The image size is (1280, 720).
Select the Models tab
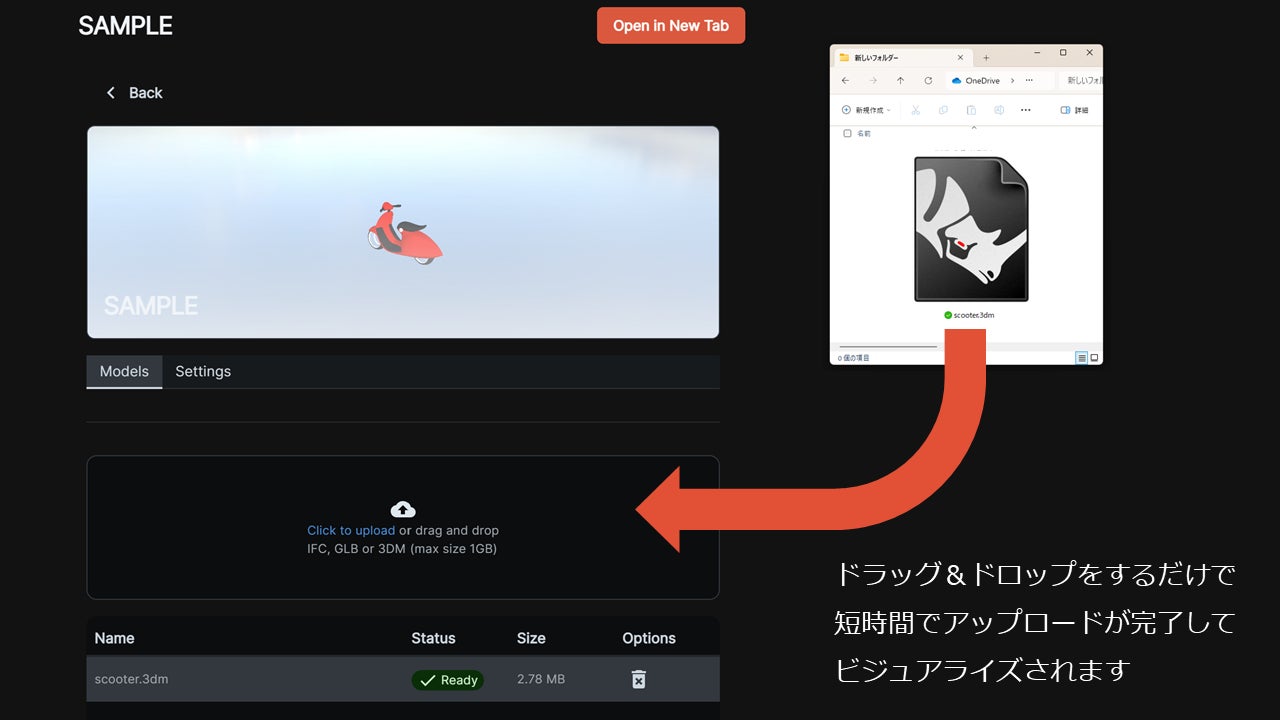click(124, 371)
